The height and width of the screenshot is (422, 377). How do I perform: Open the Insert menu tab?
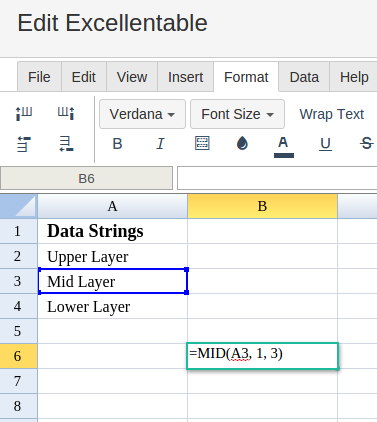185,77
